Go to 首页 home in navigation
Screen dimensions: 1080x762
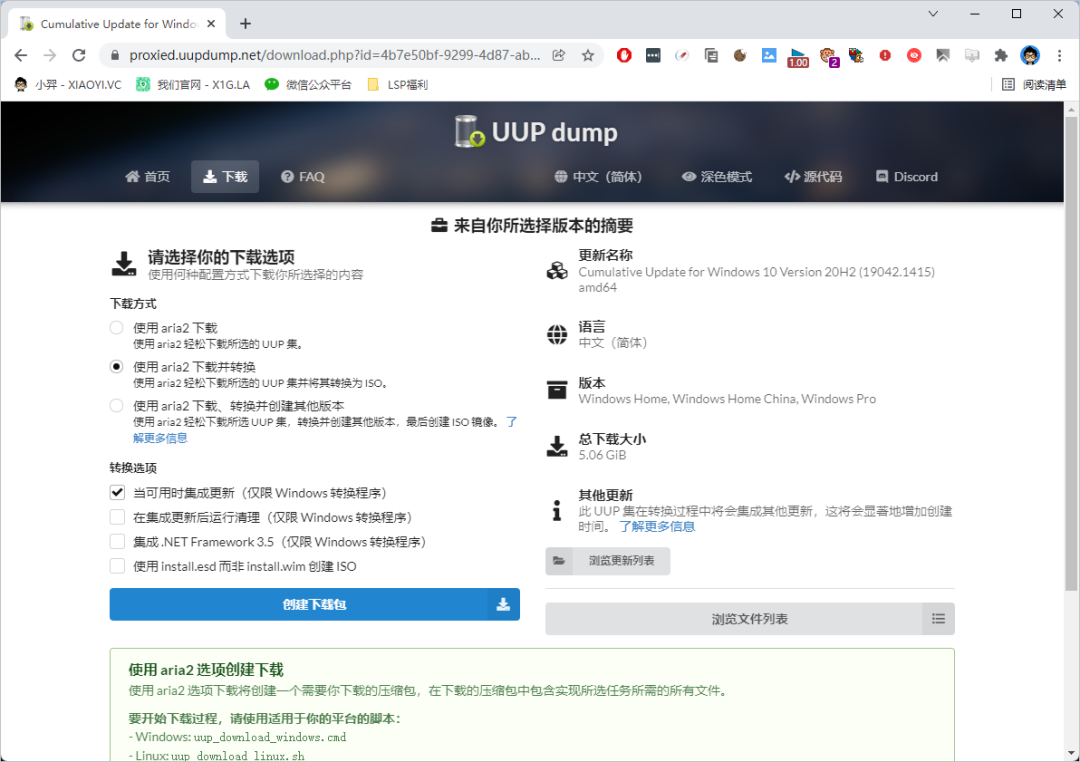coord(147,176)
